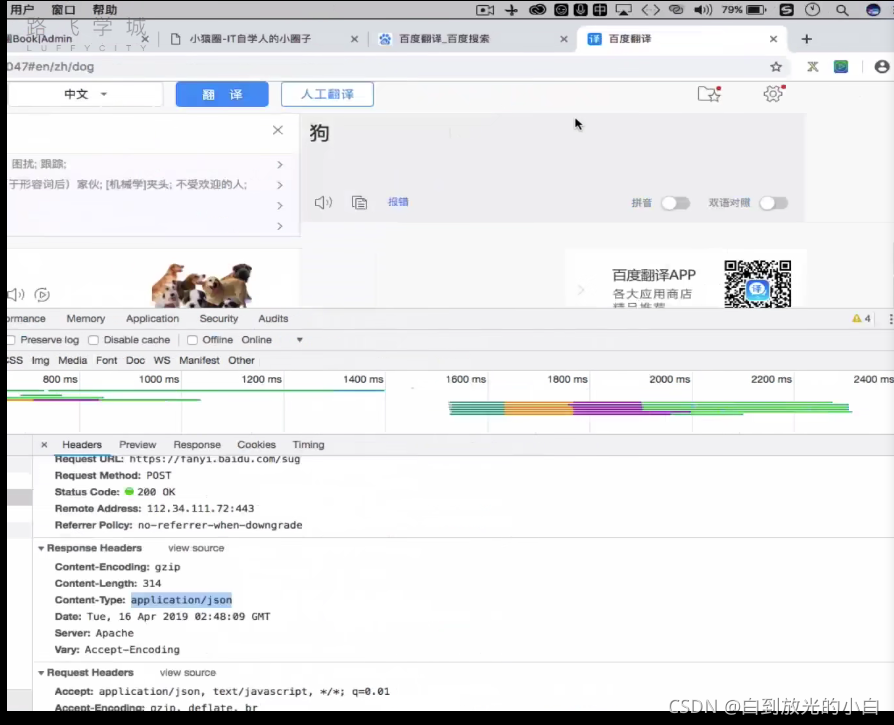The height and width of the screenshot is (725, 894).
Task: Click the blue 翻译 button
Action: (x=222, y=94)
